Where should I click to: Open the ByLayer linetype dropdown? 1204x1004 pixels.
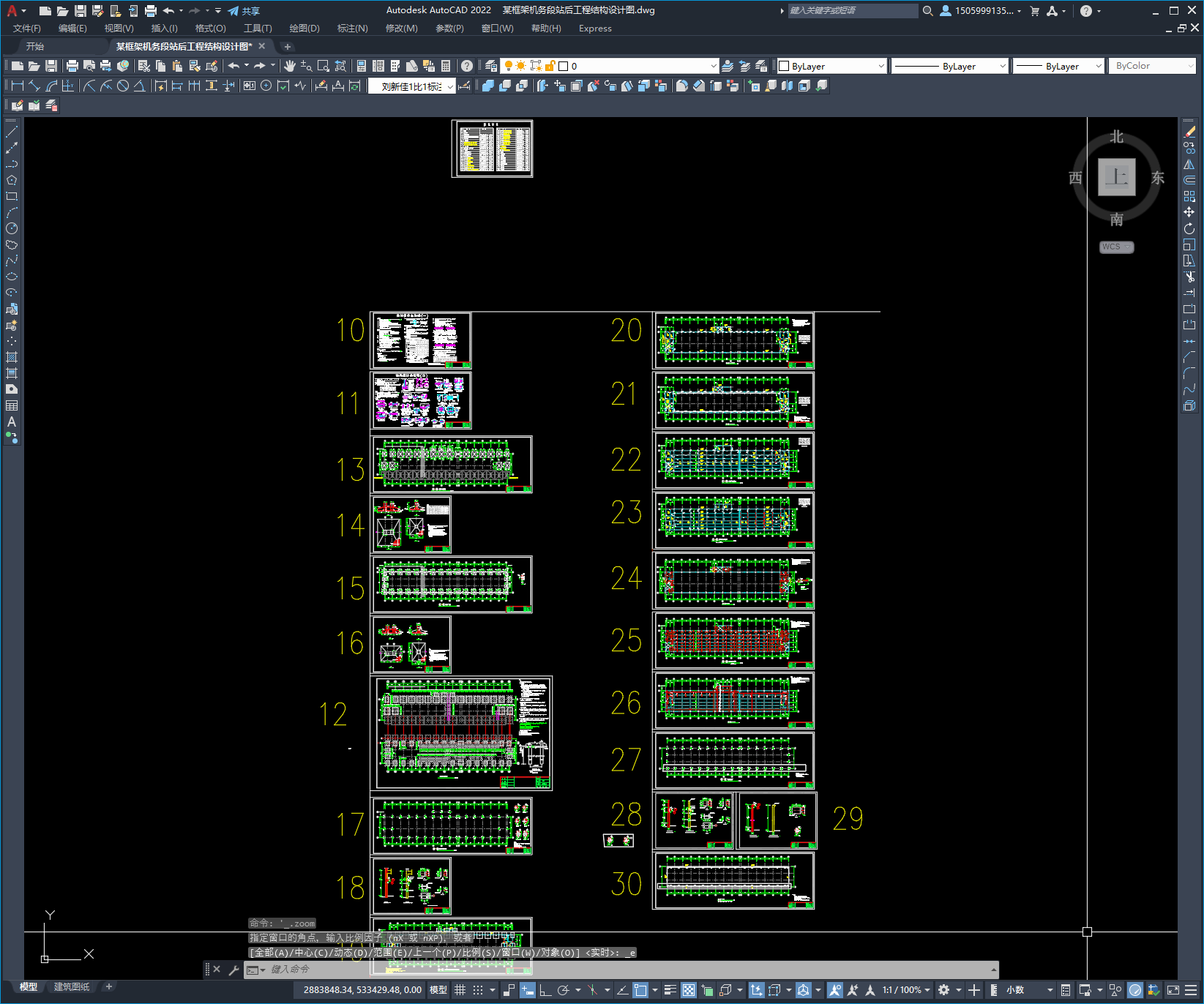pos(950,66)
